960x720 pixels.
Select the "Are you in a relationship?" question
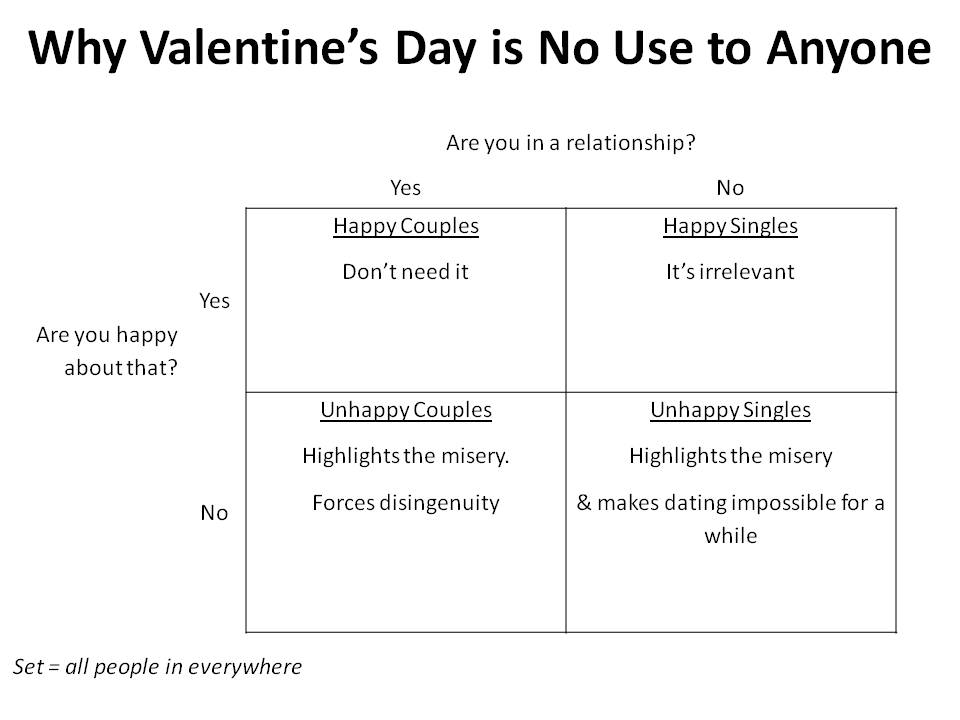[x=570, y=142]
